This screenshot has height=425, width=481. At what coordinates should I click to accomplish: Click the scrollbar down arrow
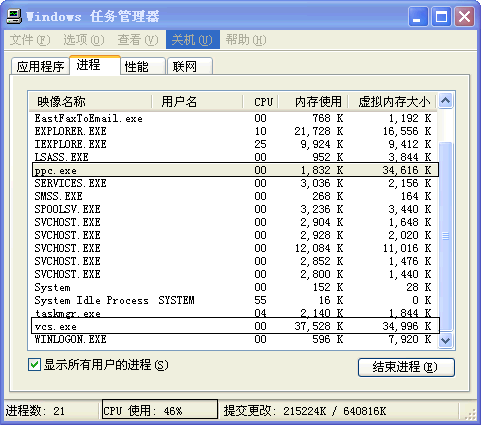(445, 341)
